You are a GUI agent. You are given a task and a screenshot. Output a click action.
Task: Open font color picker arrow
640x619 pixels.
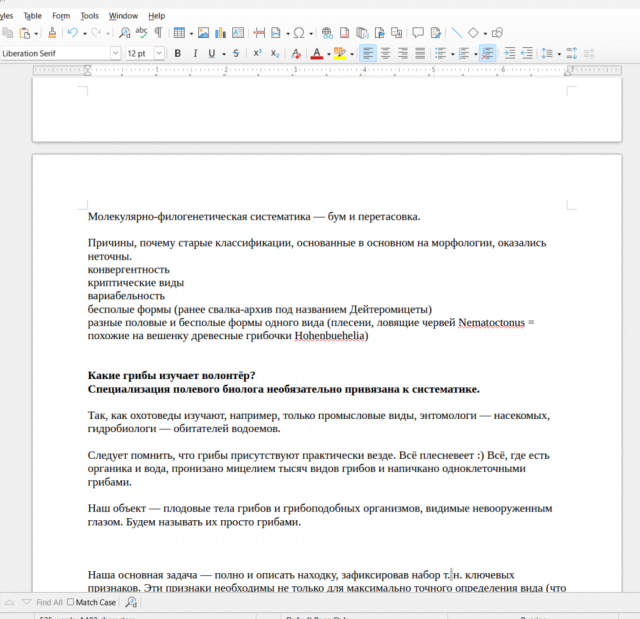coord(329,54)
